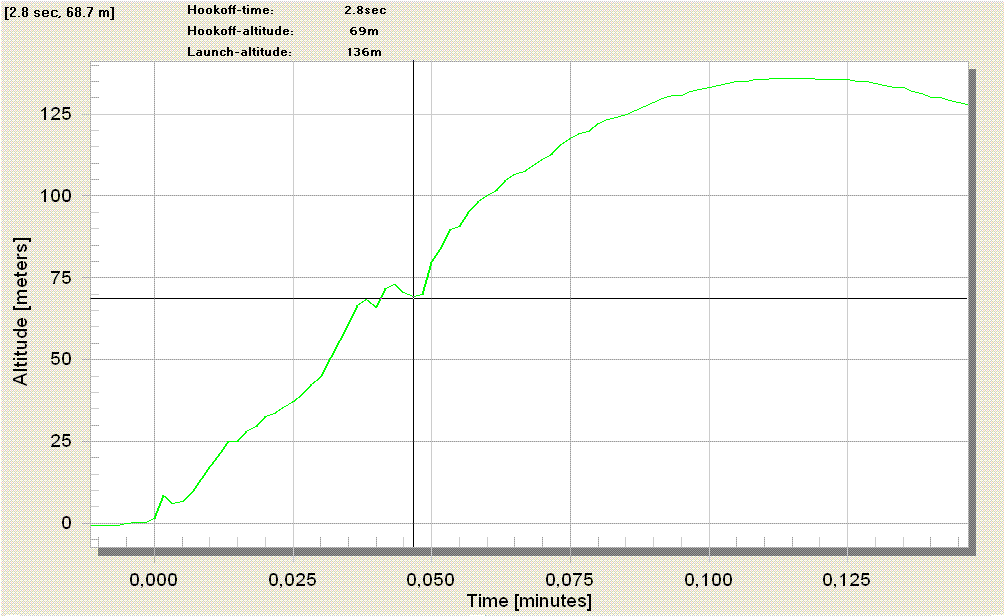Image resolution: width=1004 pixels, height=616 pixels.
Task: Click the crosshair intersection at the hookoff point
Action: point(414,298)
